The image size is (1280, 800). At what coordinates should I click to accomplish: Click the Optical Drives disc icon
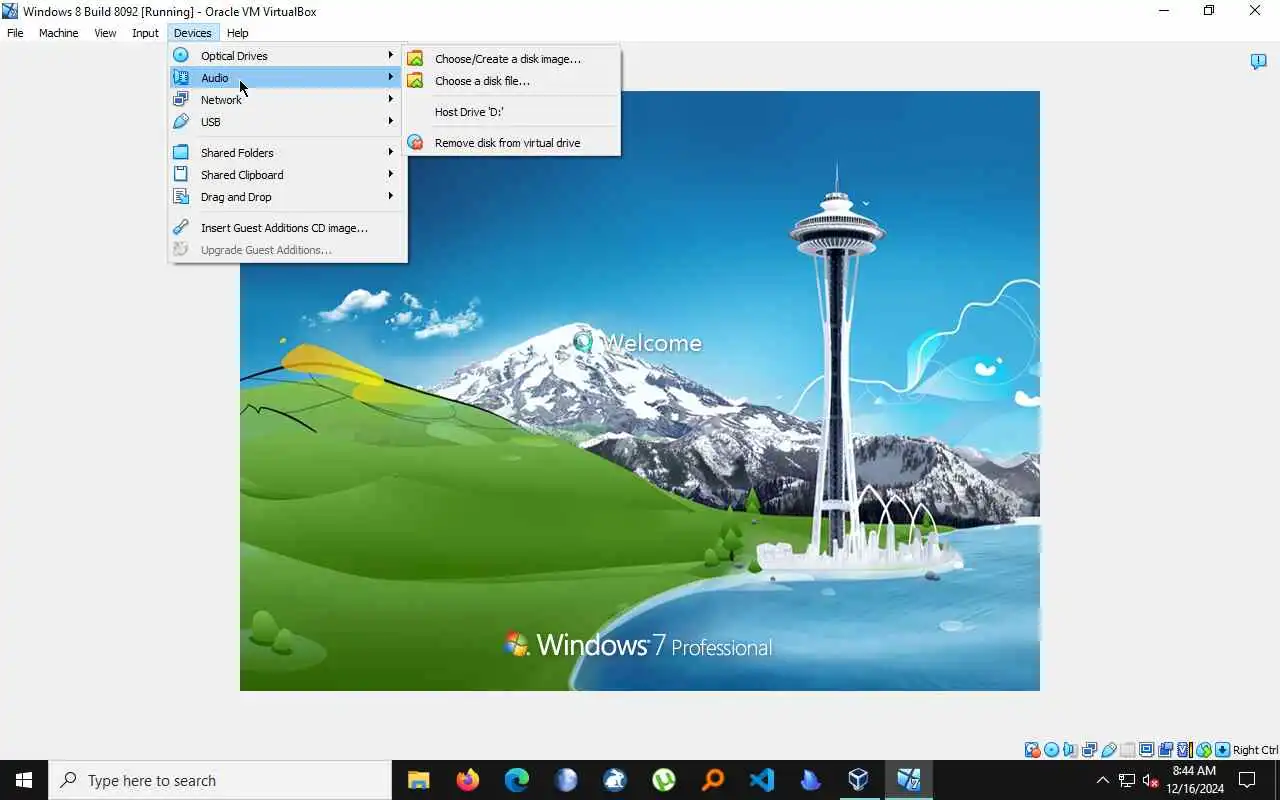181,55
